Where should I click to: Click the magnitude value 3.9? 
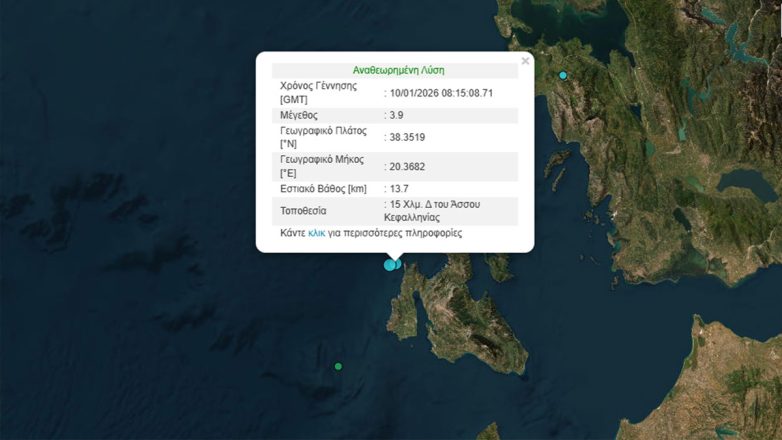[x=398, y=115]
